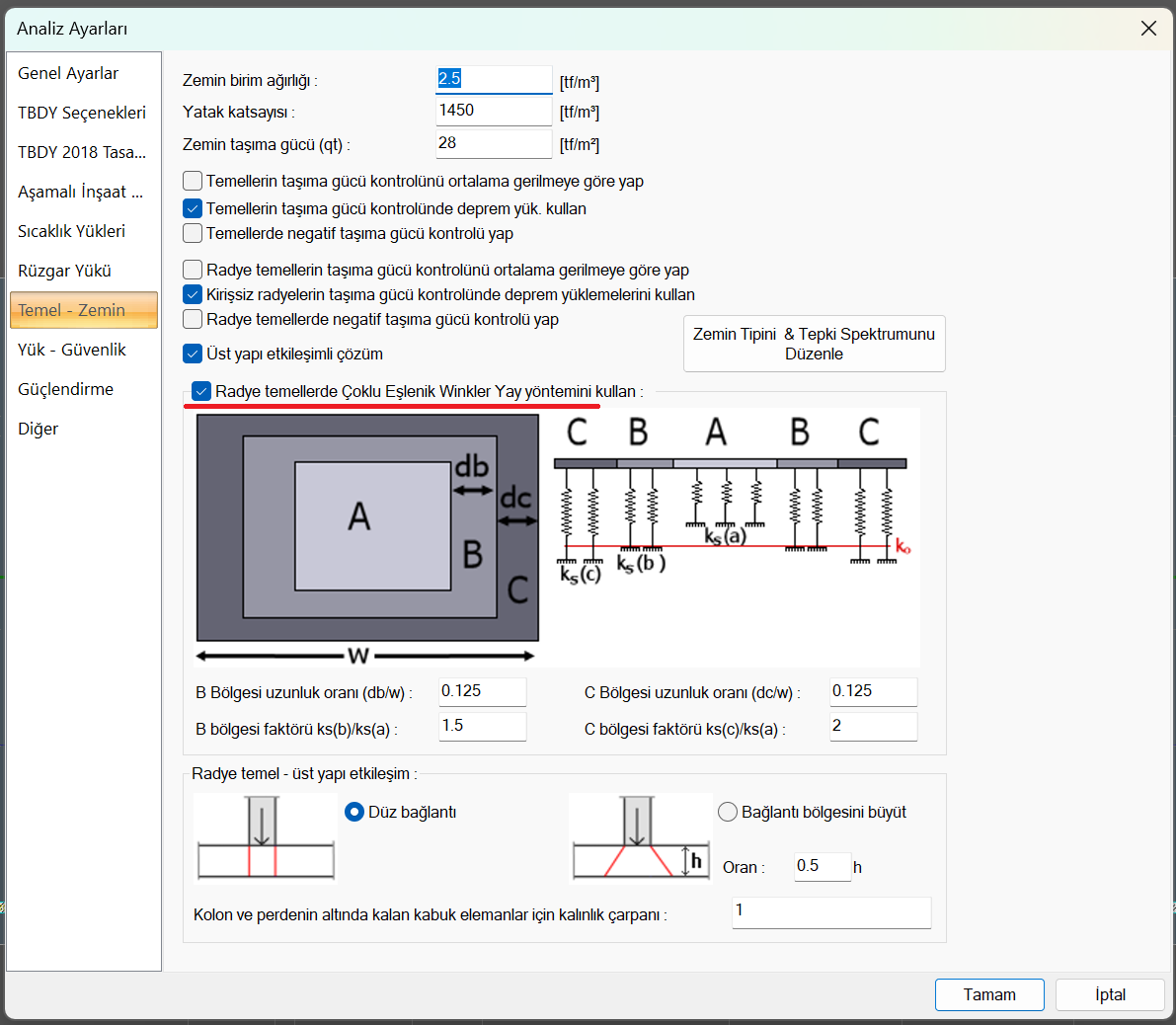This screenshot has height=1025, width=1176.
Task: Click the Oran value field
Action: click(822, 866)
